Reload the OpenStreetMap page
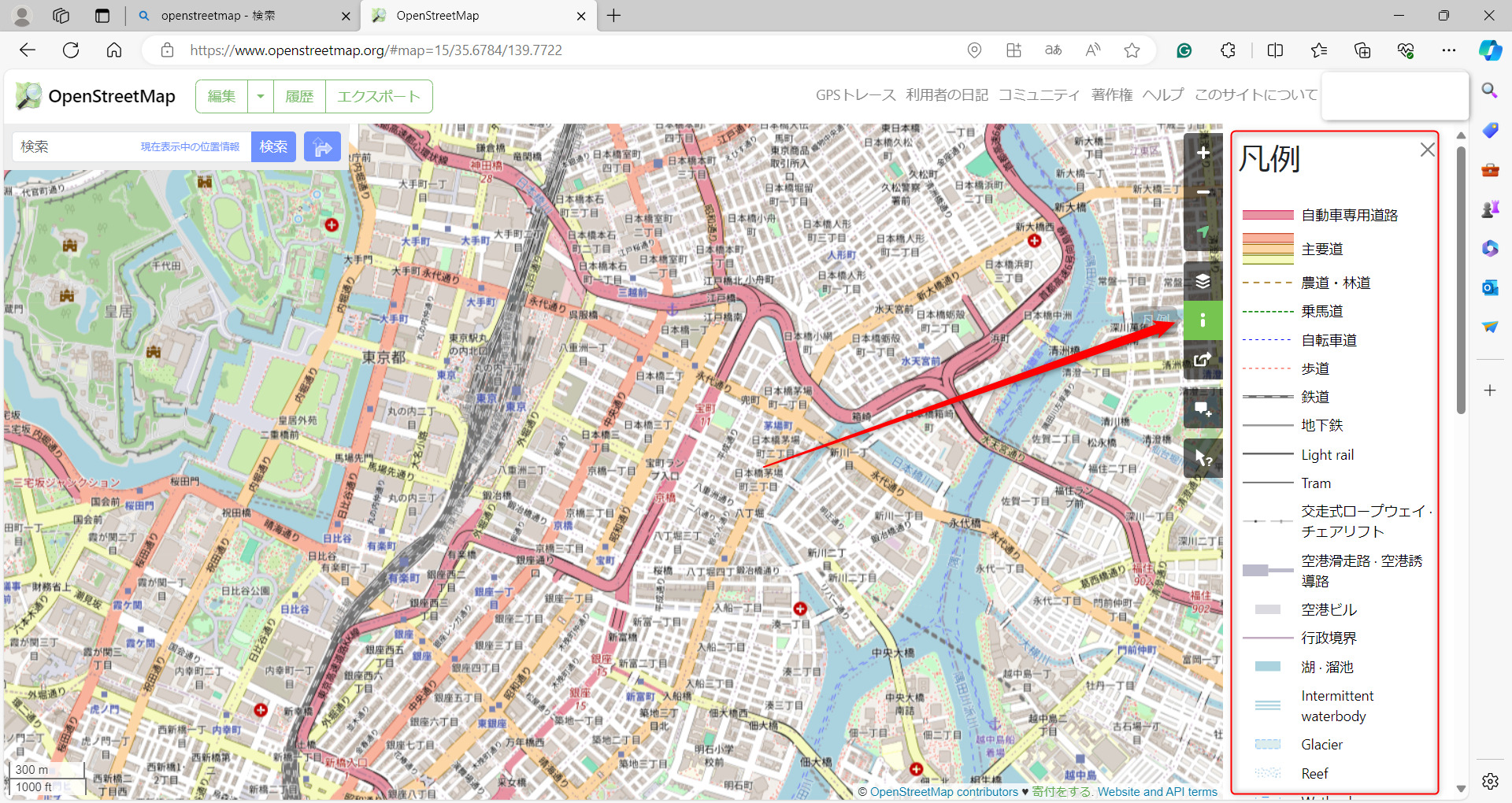 click(71, 50)
